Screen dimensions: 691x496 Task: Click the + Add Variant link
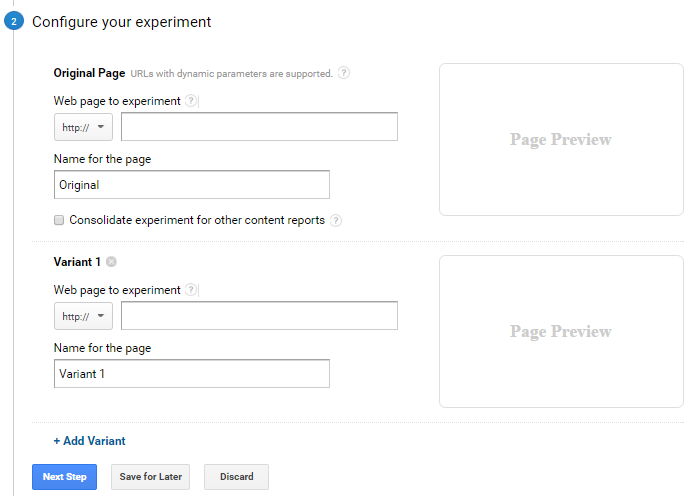pos(89,441)
